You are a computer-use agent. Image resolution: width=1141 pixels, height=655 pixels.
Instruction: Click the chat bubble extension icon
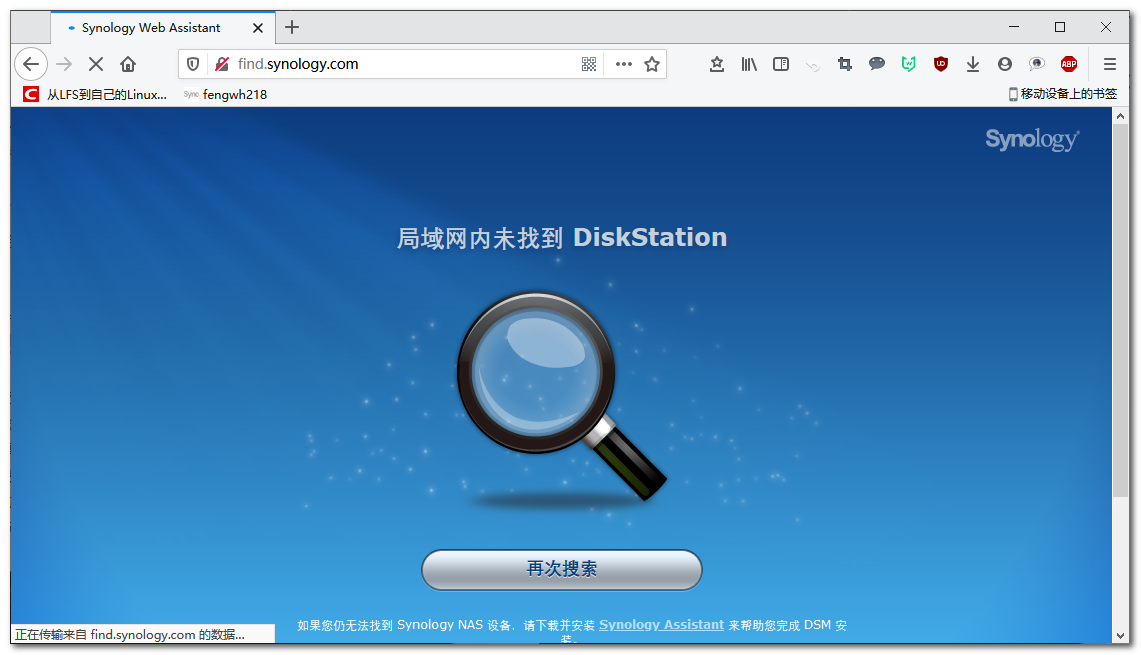click(877, 64)
